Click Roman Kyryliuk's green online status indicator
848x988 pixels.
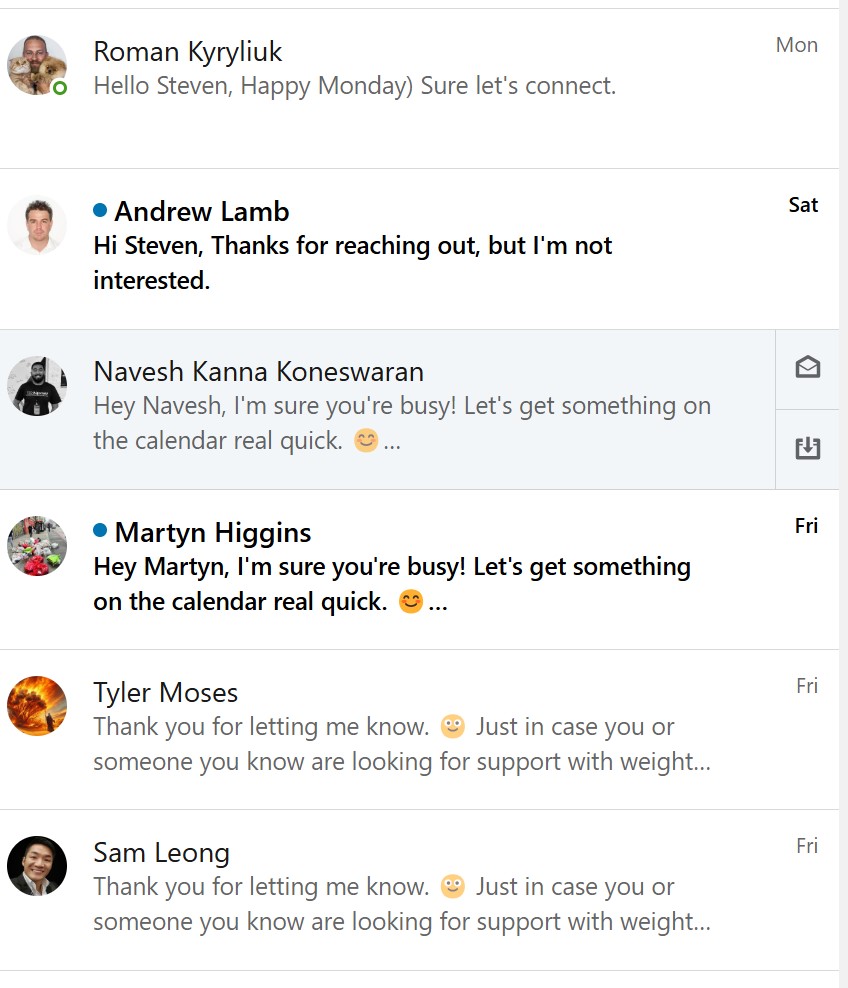pos(60,88)
